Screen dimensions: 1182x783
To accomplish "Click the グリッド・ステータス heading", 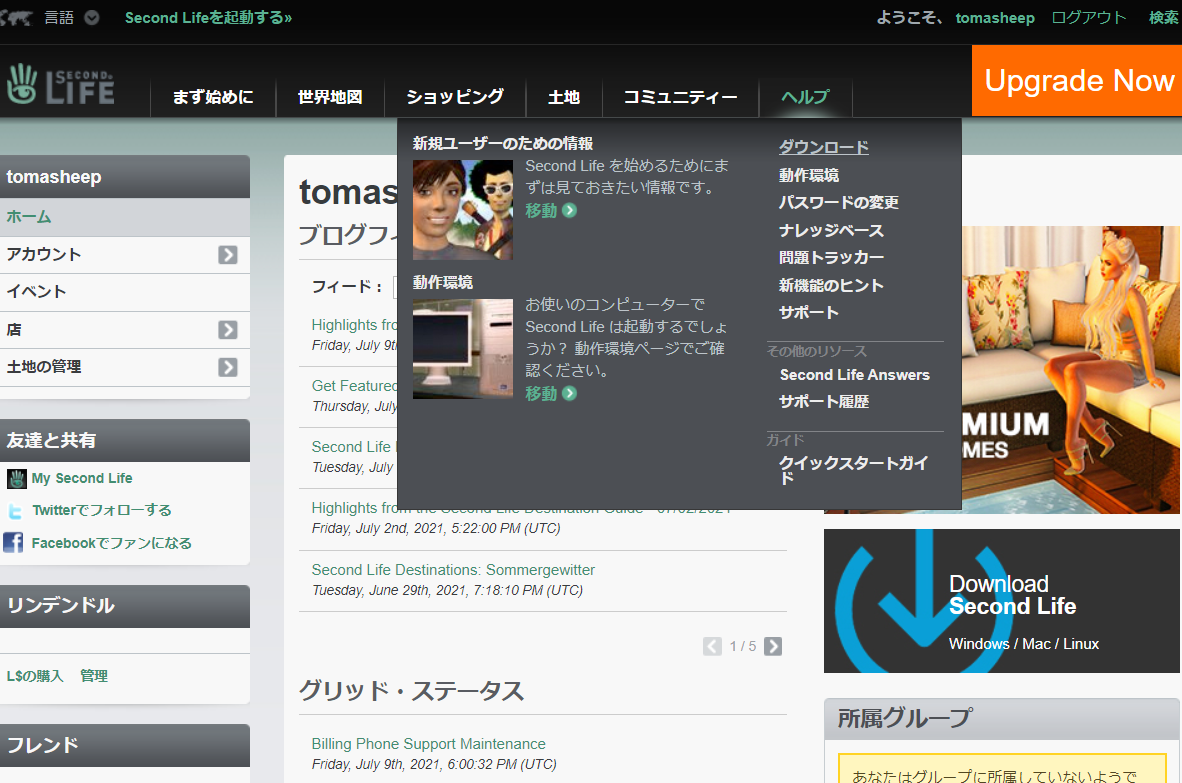I will (x=411, y=690).
